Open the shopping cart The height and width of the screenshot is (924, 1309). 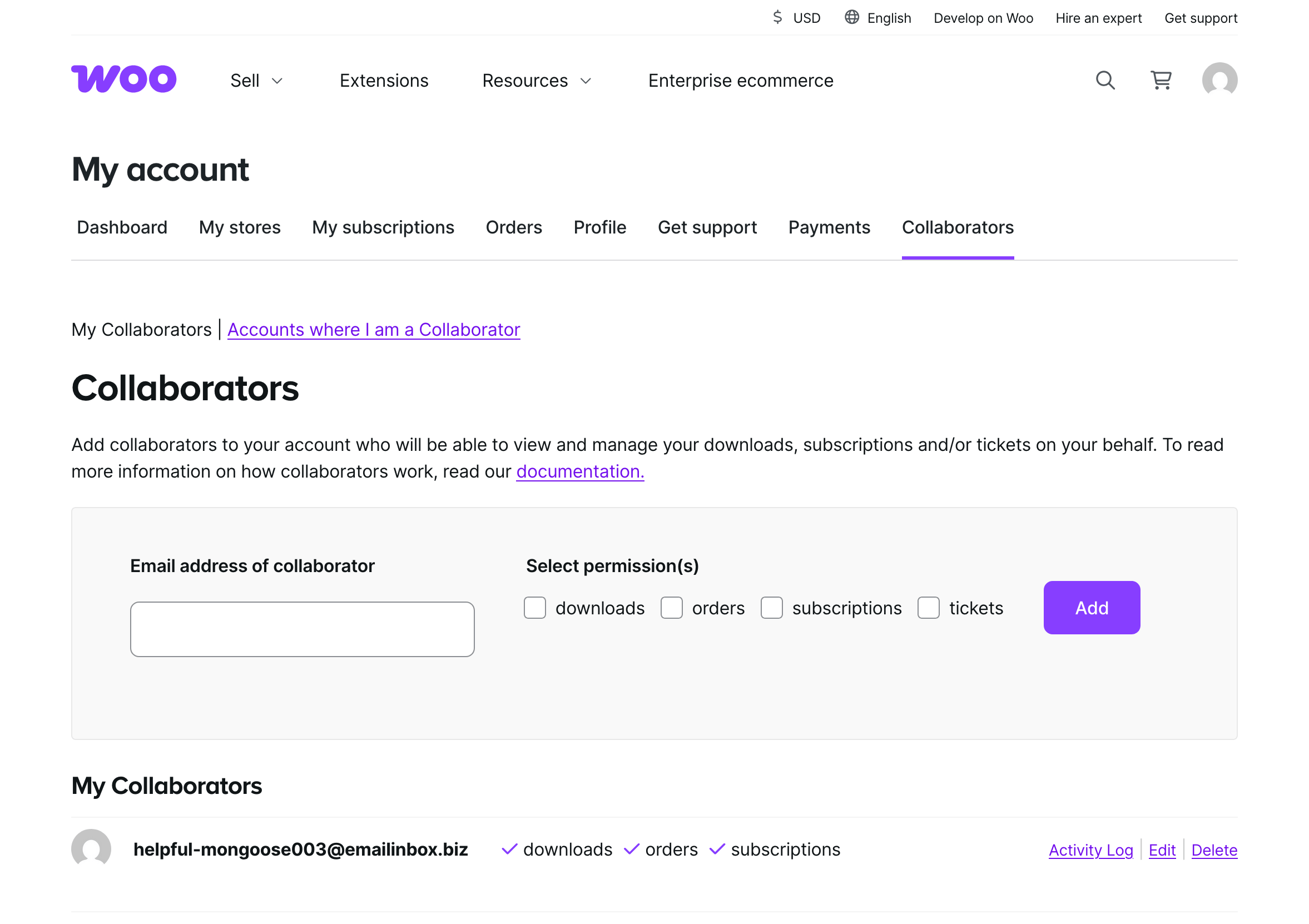click(1161, 81)
